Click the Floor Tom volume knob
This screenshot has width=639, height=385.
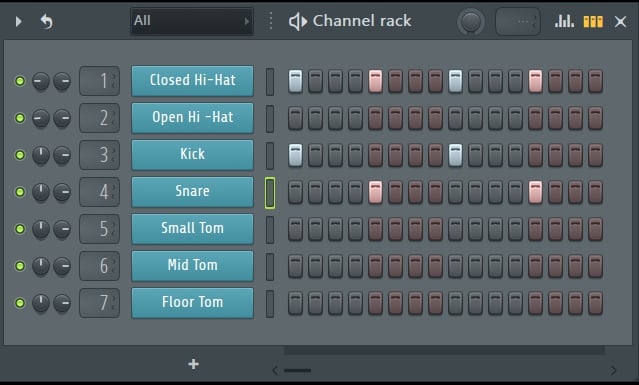pos(62,303)
